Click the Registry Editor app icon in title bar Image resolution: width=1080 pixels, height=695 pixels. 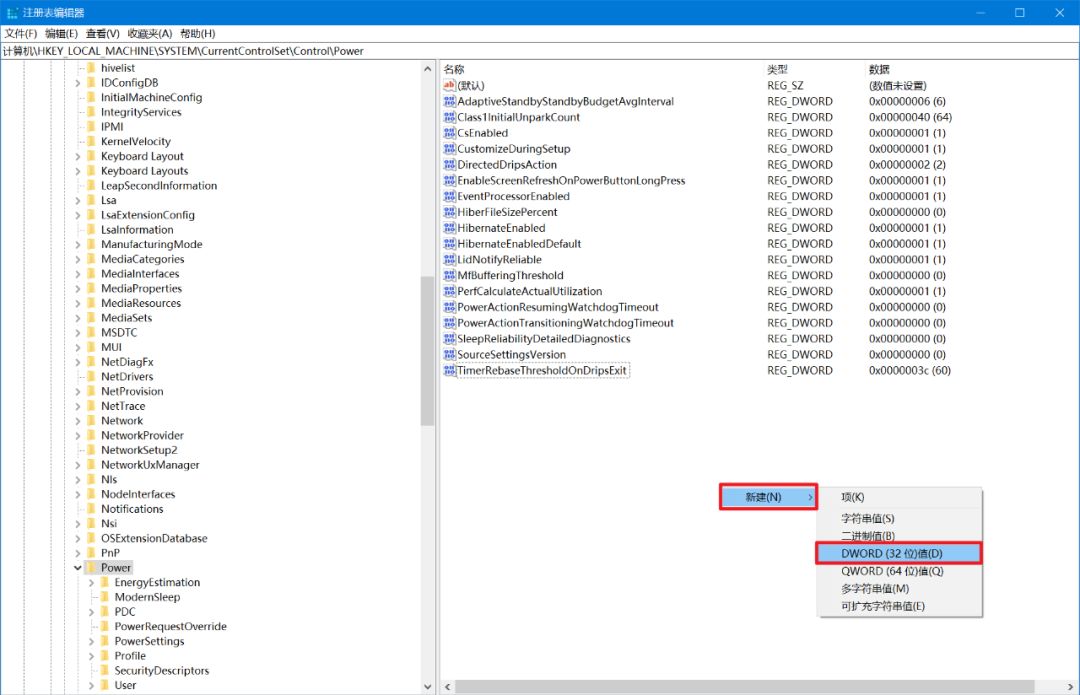(11, 12)
